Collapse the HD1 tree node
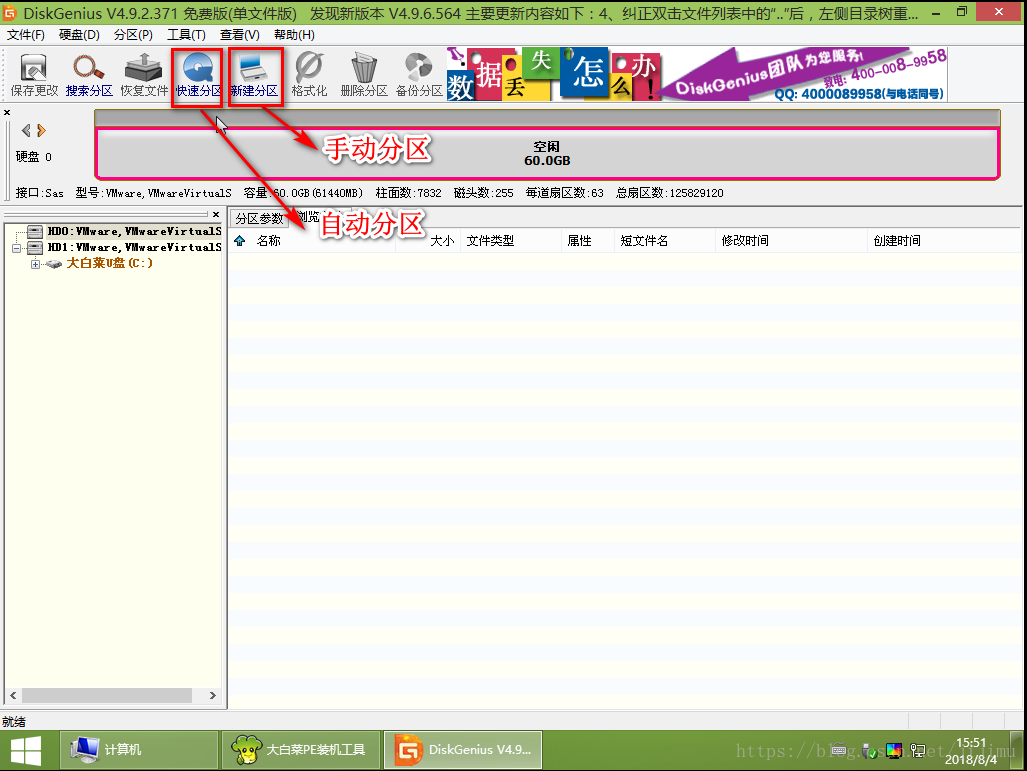The image size is (1027, 771). pos(16,248)
